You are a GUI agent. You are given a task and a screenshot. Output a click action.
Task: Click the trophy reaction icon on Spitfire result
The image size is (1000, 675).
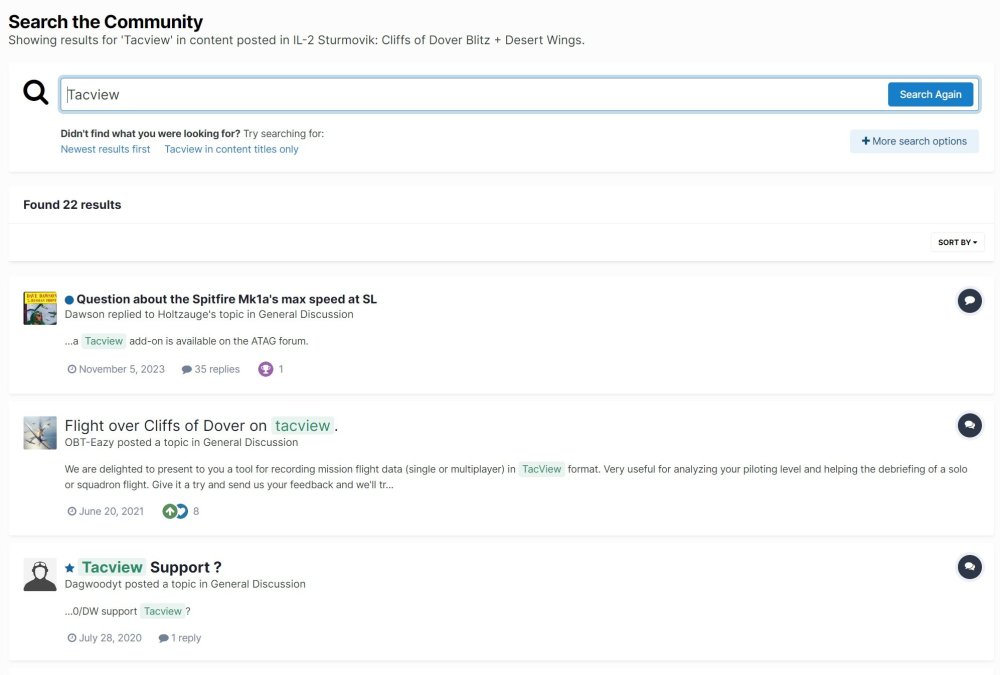pos(266,369)
